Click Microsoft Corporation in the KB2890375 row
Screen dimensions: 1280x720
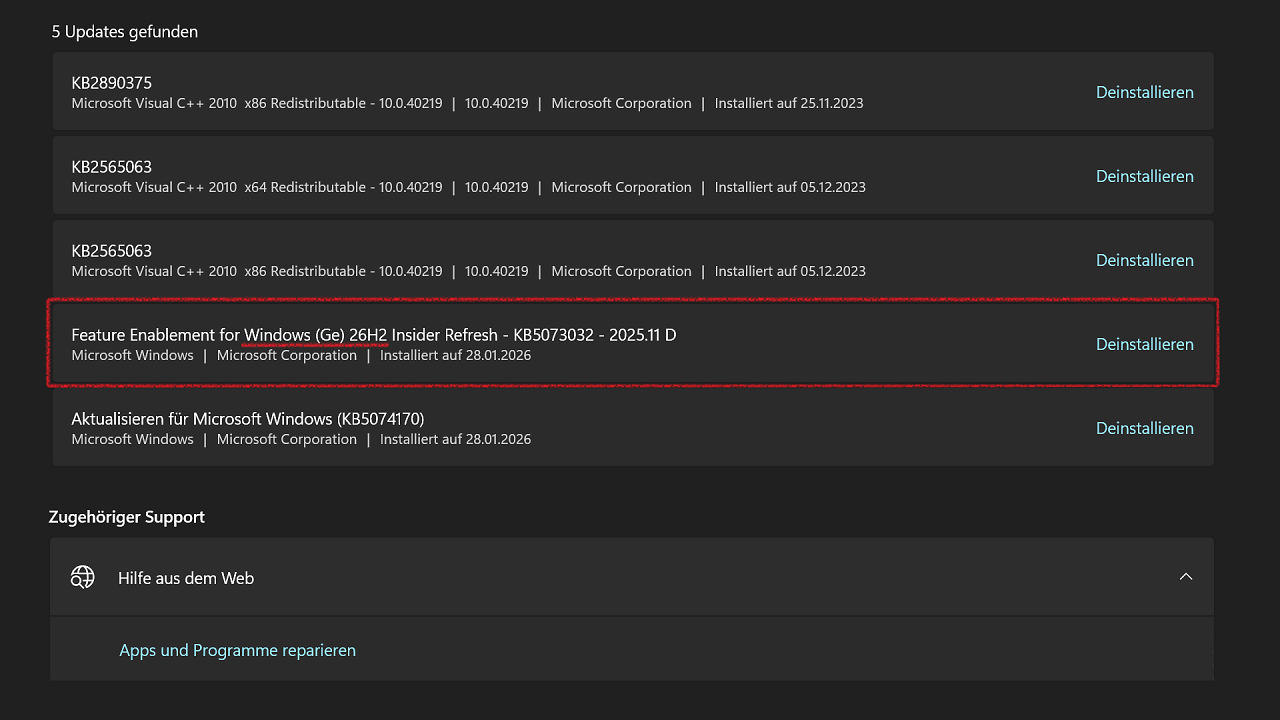pyautogui.click(x=621, y=103)
